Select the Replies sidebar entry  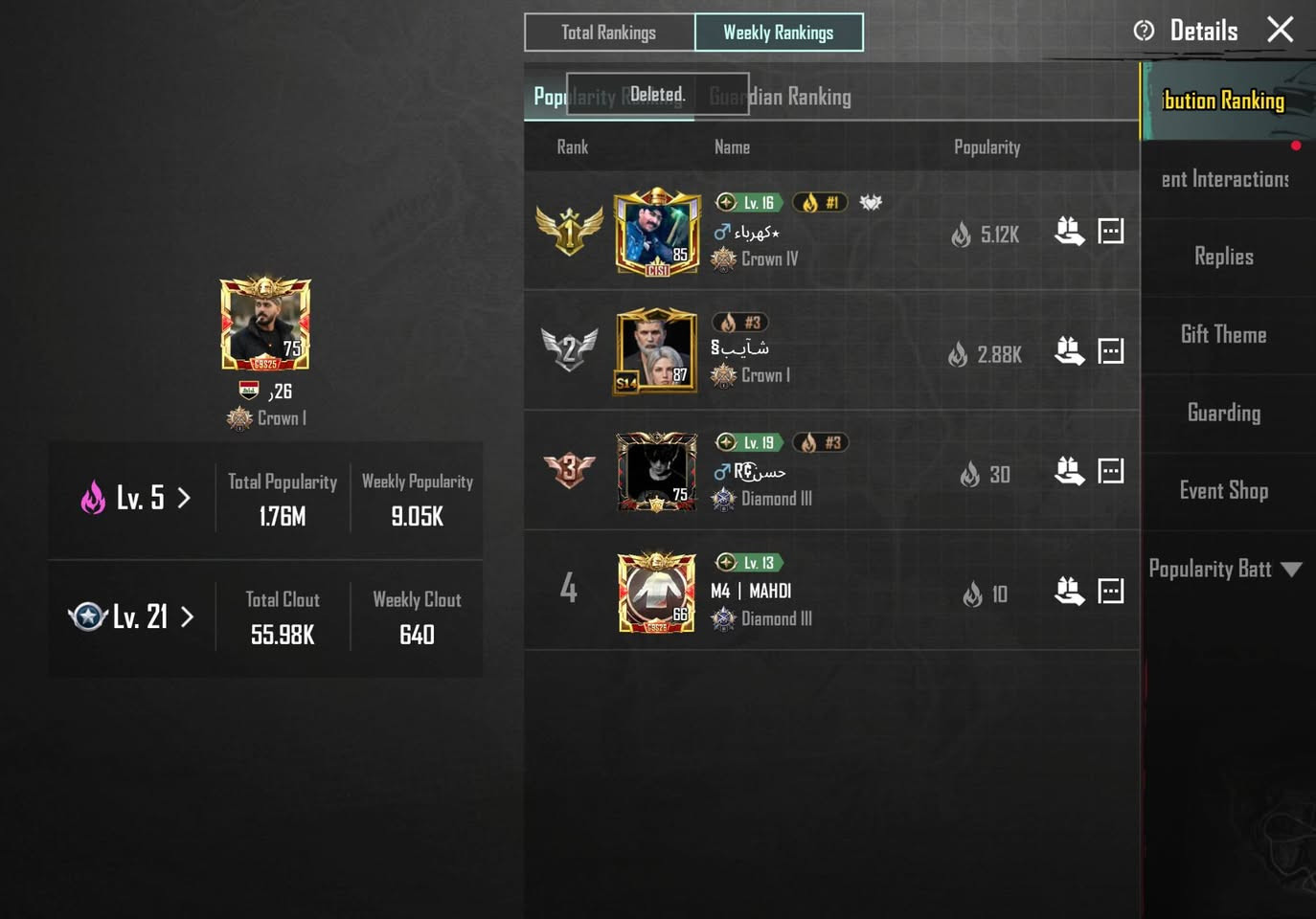tap(1224, 257)
